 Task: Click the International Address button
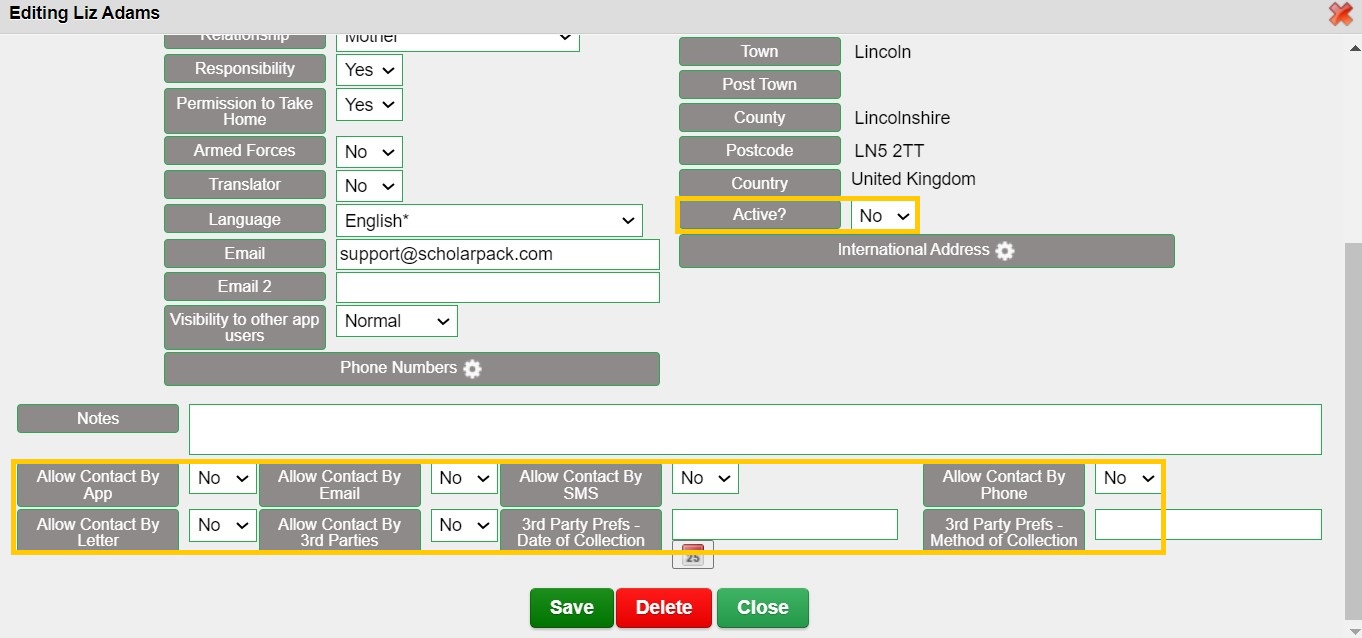click(x=927, y=251)
